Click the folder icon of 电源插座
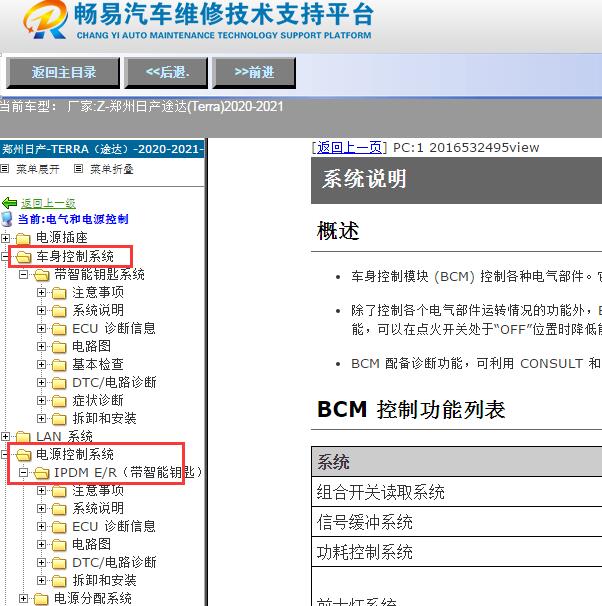Image resolution: width=602 pixels, height=606 pixels. [x=23, y=238]
